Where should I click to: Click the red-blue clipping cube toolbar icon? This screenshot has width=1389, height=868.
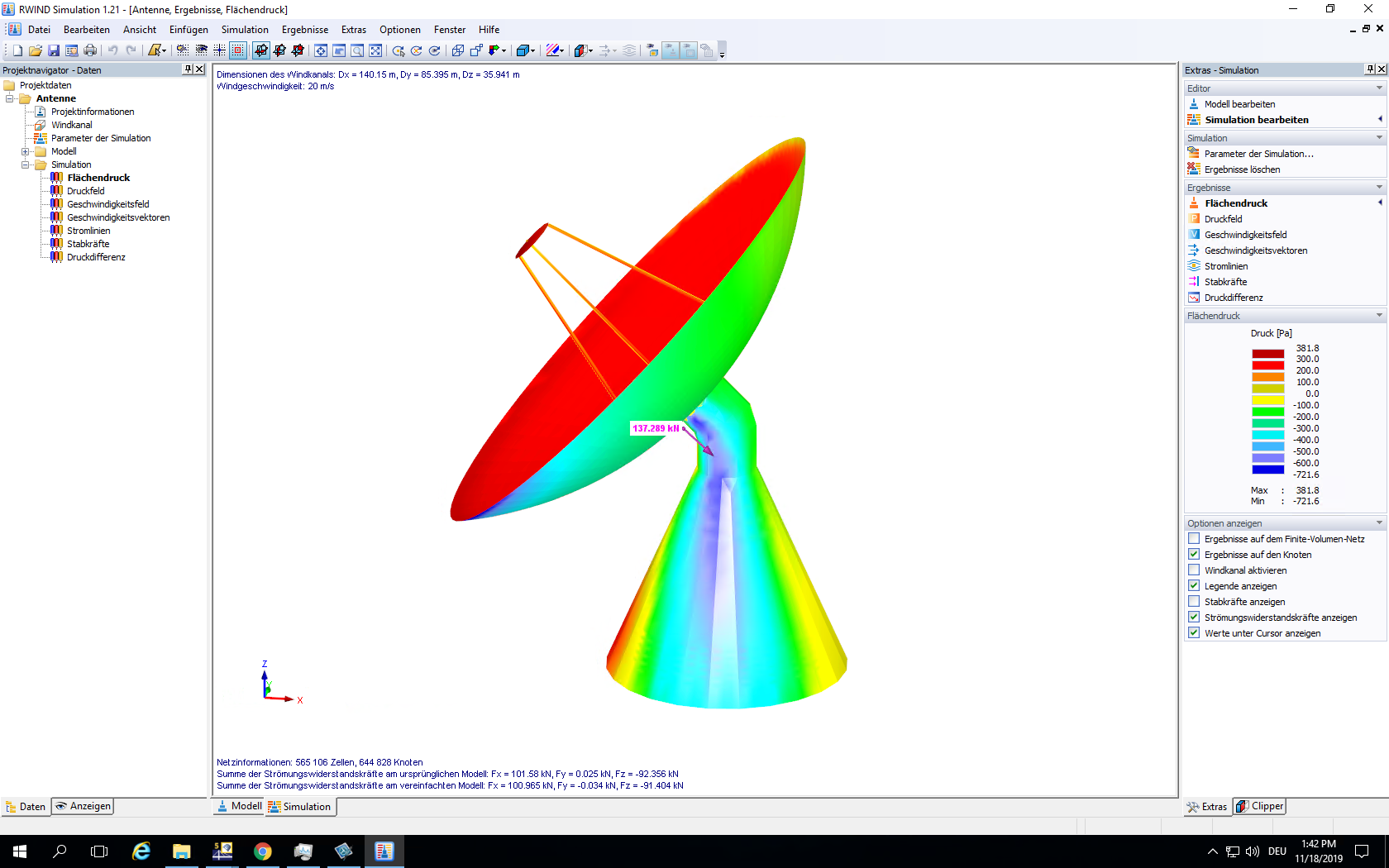(x=580, y=50)
